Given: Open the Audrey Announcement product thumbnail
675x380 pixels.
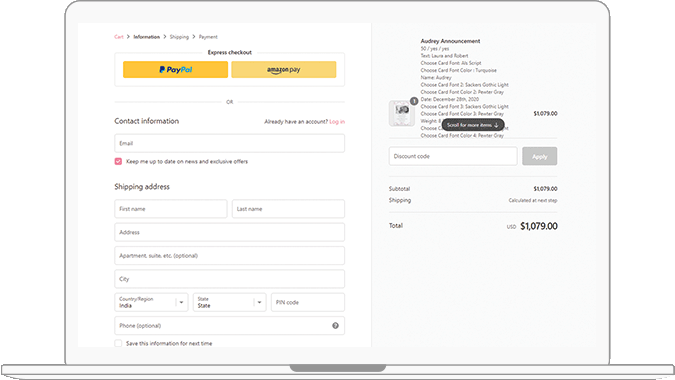Looking at the screenshot, I should tap(402, 113).
